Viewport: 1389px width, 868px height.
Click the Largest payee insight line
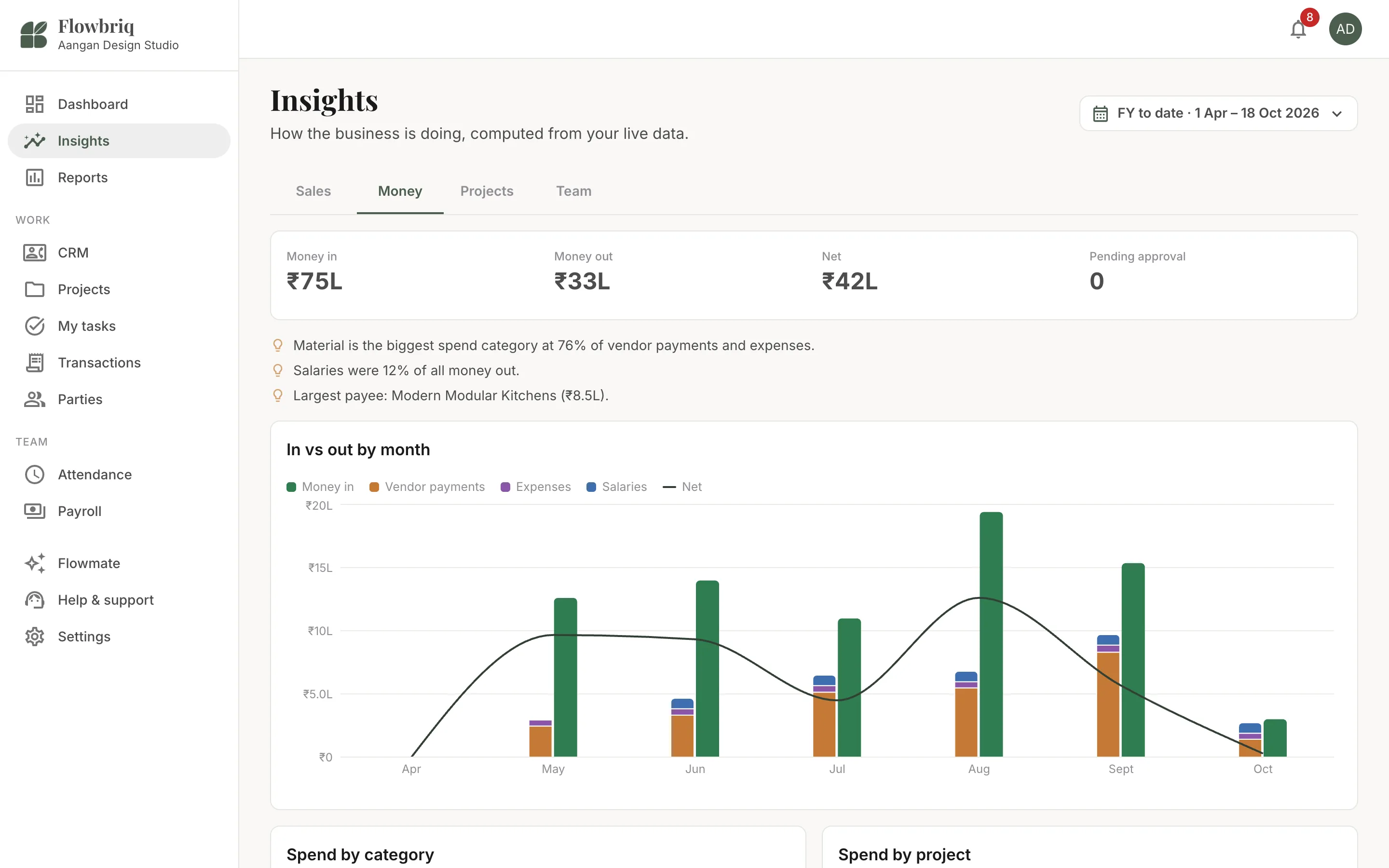pyautogui.click(x=451, y=395)
